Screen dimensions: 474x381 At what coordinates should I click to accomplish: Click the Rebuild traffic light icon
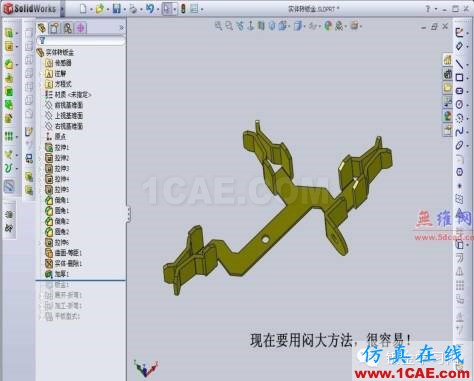point(183,9)
